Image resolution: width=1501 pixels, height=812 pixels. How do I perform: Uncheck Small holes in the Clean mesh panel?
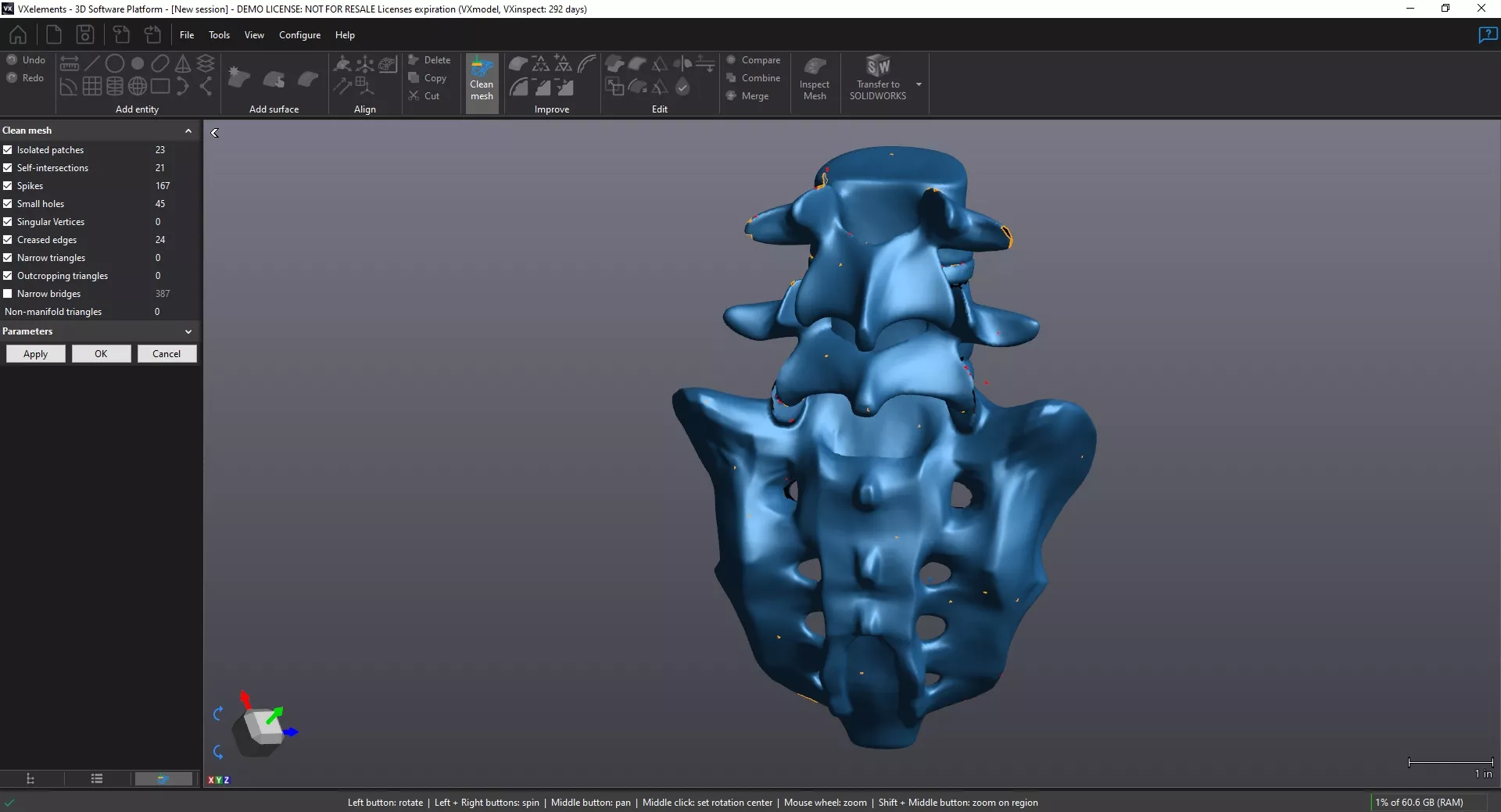[8, 203]
